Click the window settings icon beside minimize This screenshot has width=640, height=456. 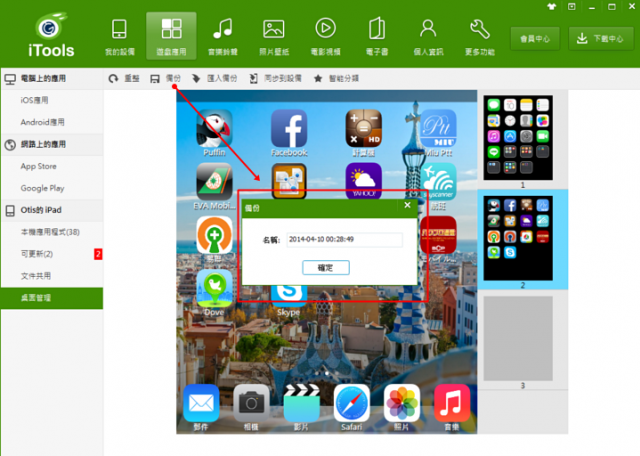click(571, 7)
